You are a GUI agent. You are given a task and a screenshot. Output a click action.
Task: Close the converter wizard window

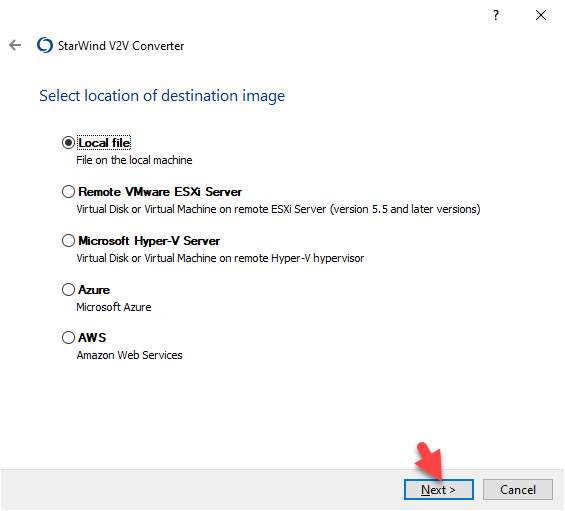point(540,15)
